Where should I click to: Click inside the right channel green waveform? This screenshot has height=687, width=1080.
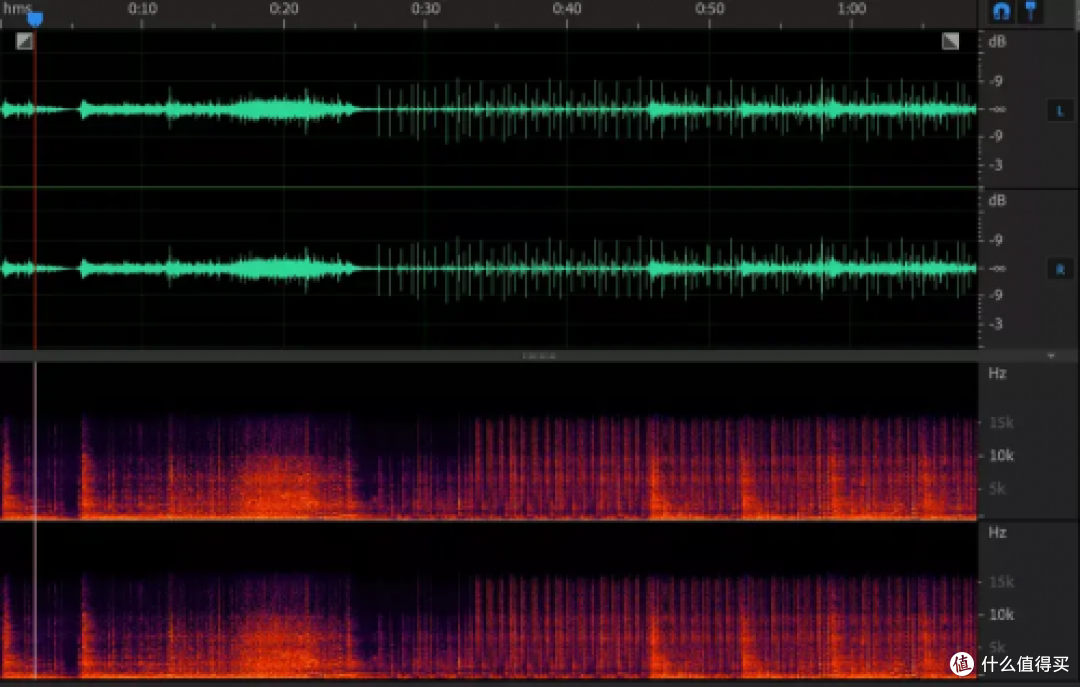coord(489,269)
